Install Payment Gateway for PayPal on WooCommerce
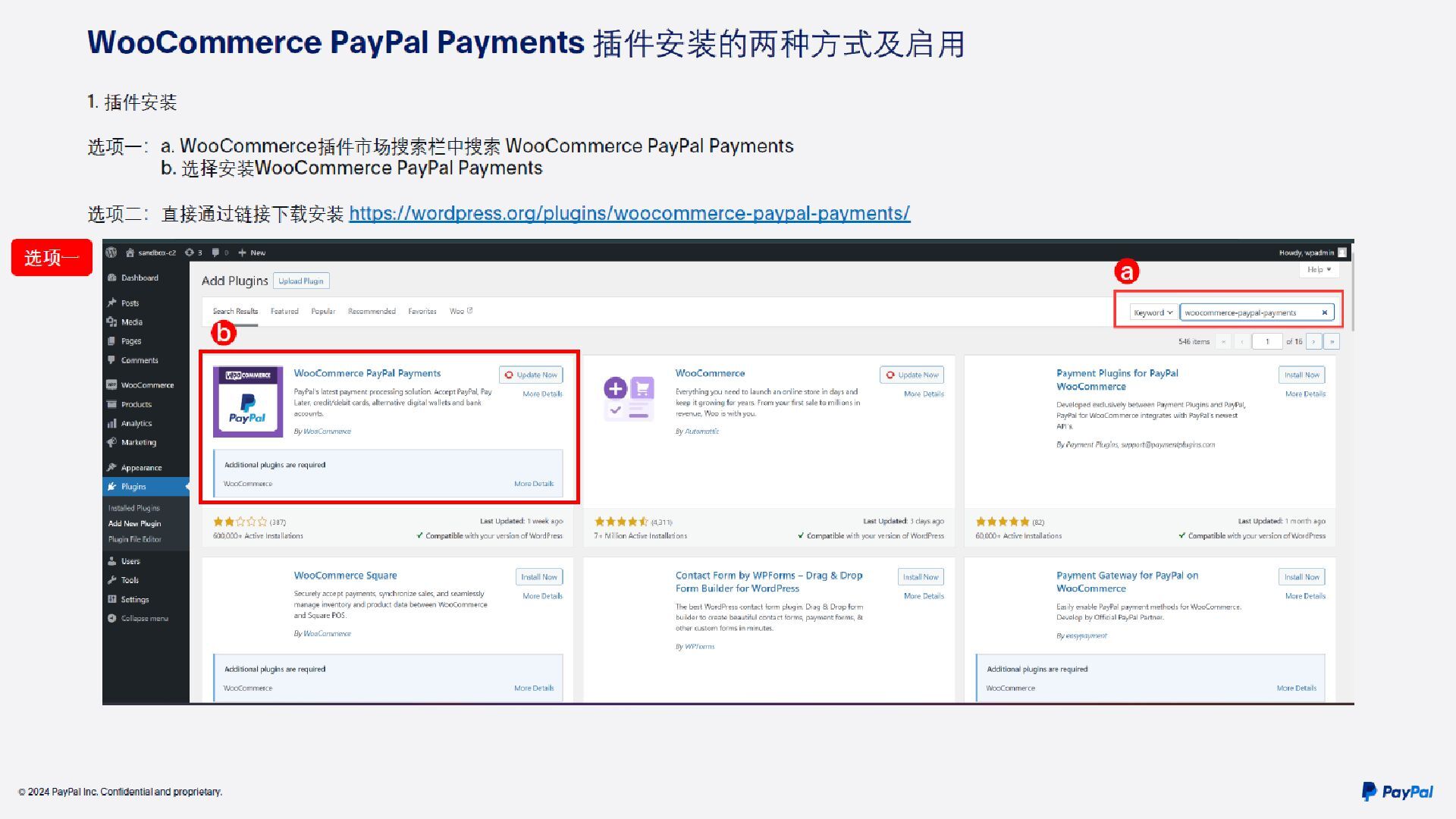Viewport: 1456px width, 819px height. coord(1302,577)
